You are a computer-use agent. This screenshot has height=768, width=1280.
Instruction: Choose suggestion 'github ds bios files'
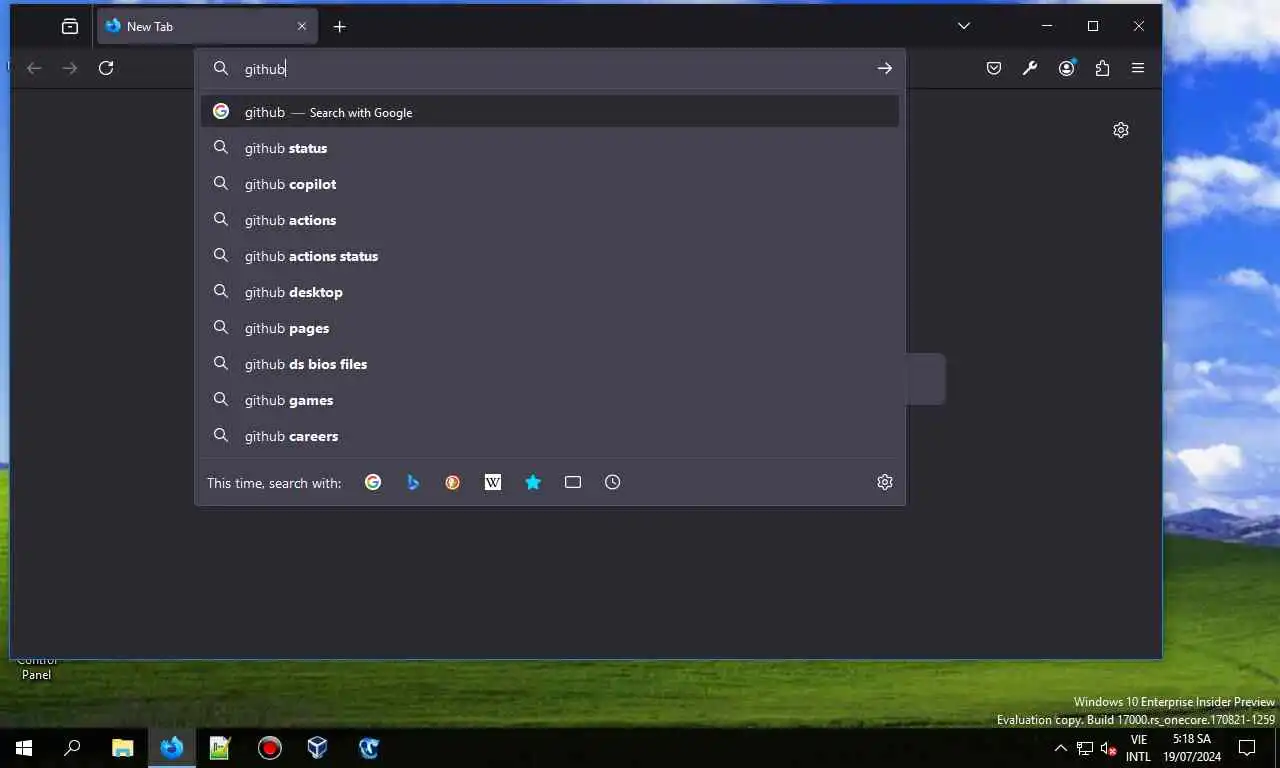550,364
